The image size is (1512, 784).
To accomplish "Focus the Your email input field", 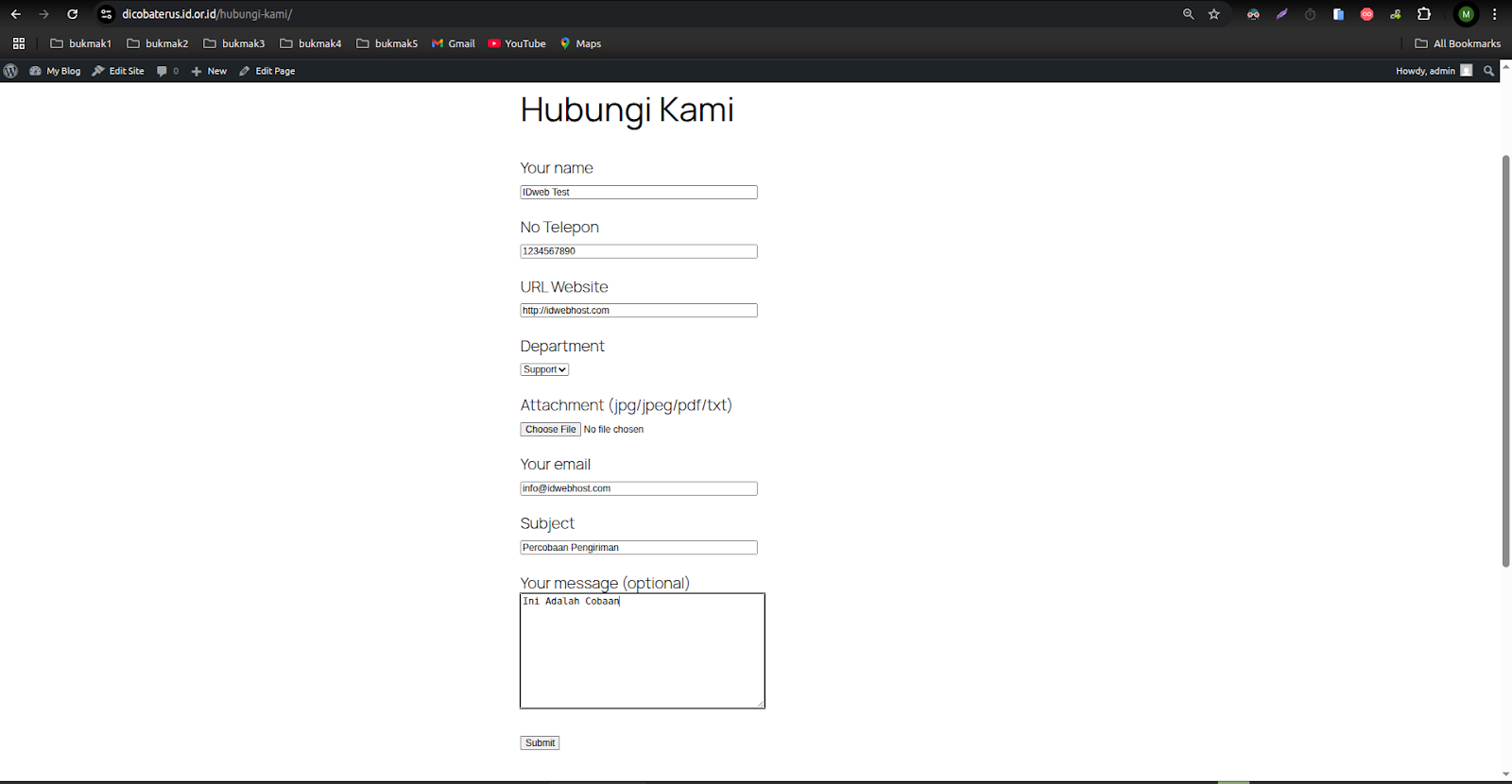I will click(x=639, y=489).
